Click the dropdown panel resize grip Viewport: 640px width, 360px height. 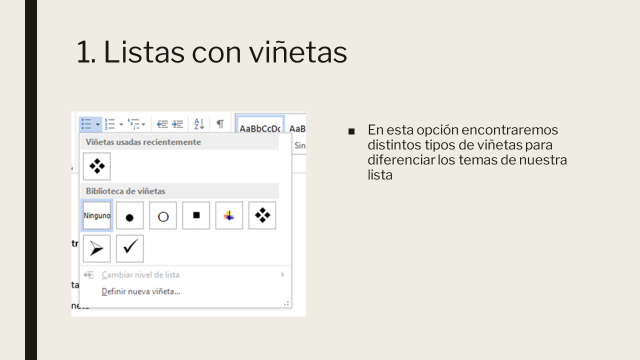pos(287,303)
